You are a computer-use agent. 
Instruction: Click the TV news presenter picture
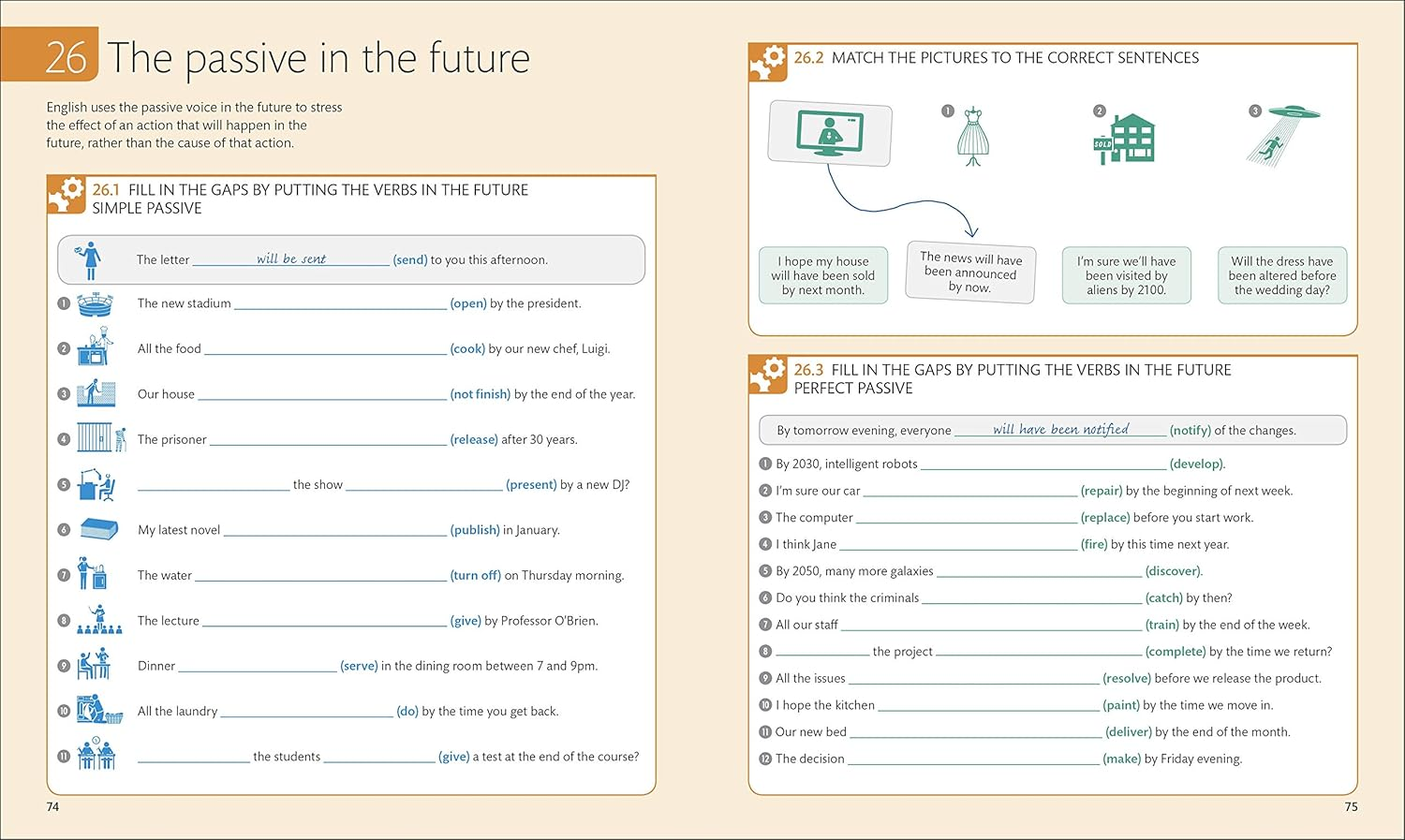click(829, 133)
